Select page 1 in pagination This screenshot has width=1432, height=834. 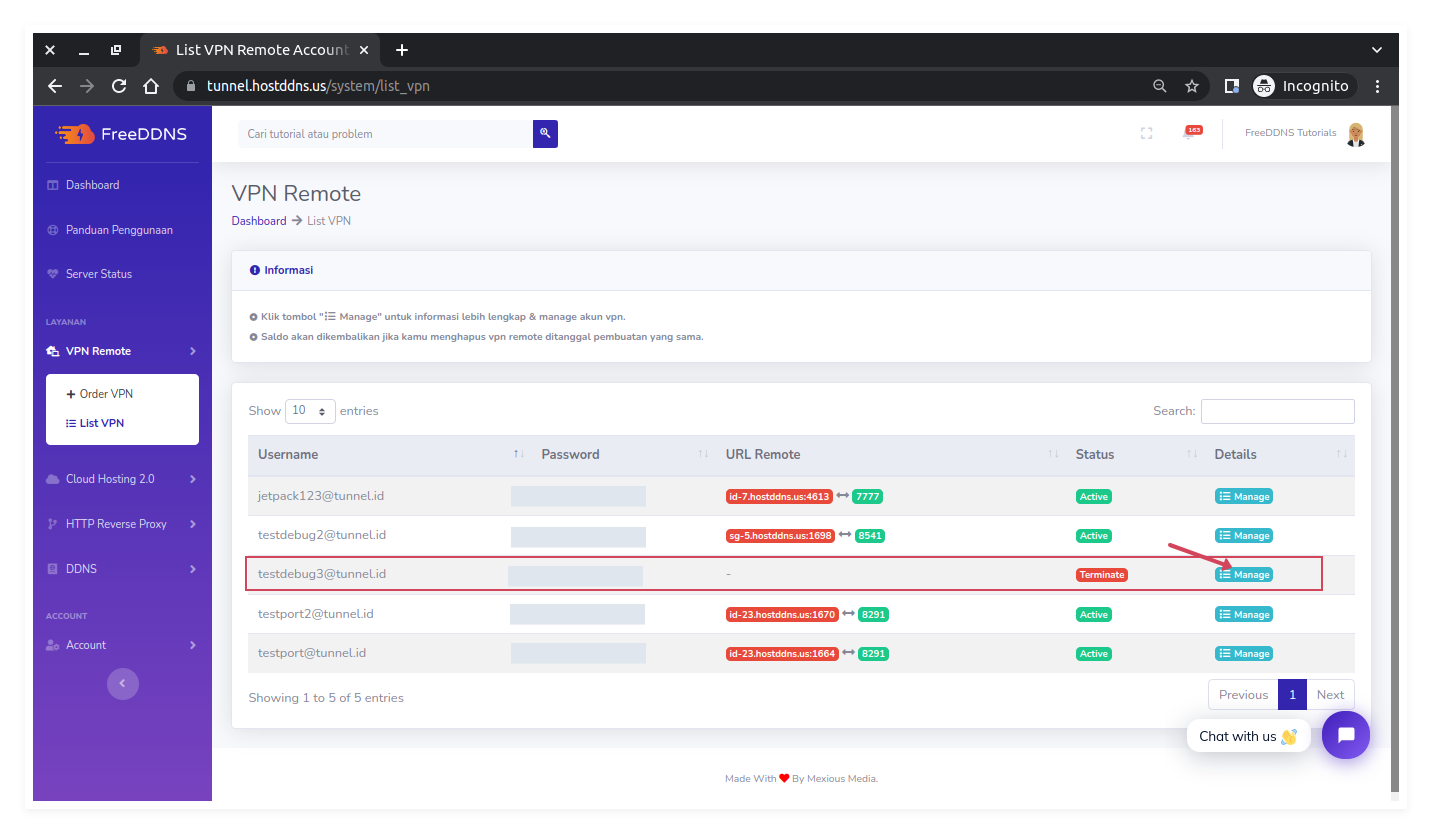point(1292,695)
